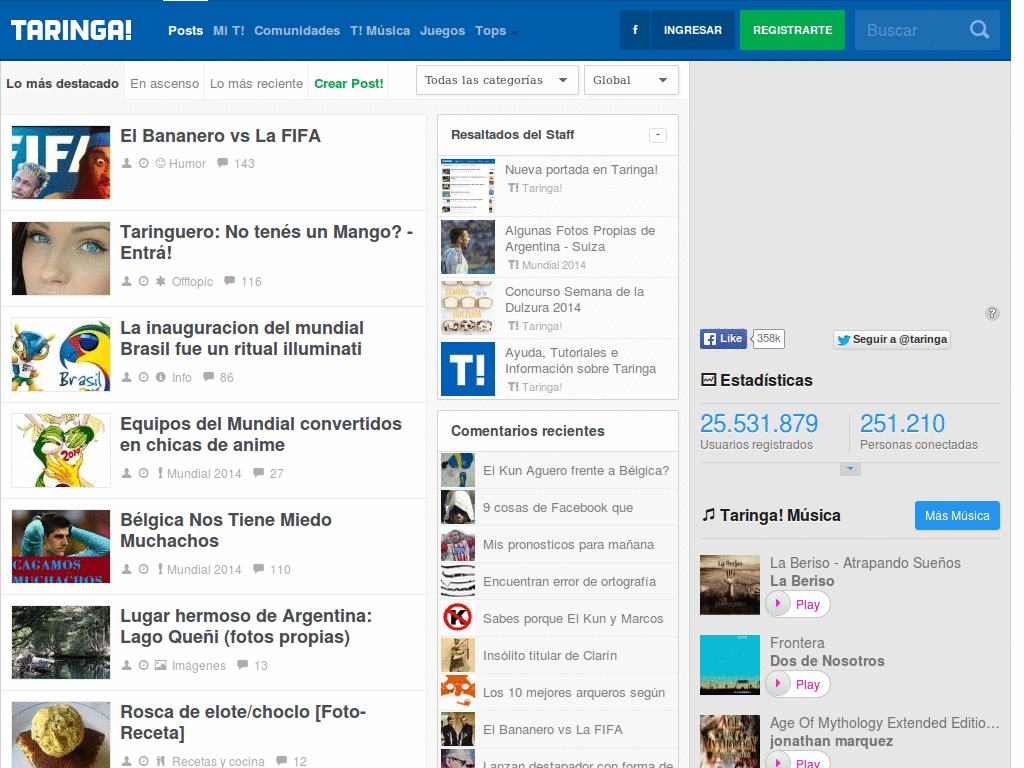Open Juegos section
The width and height of the screenshot is (1024, 768).
point(442,31)
